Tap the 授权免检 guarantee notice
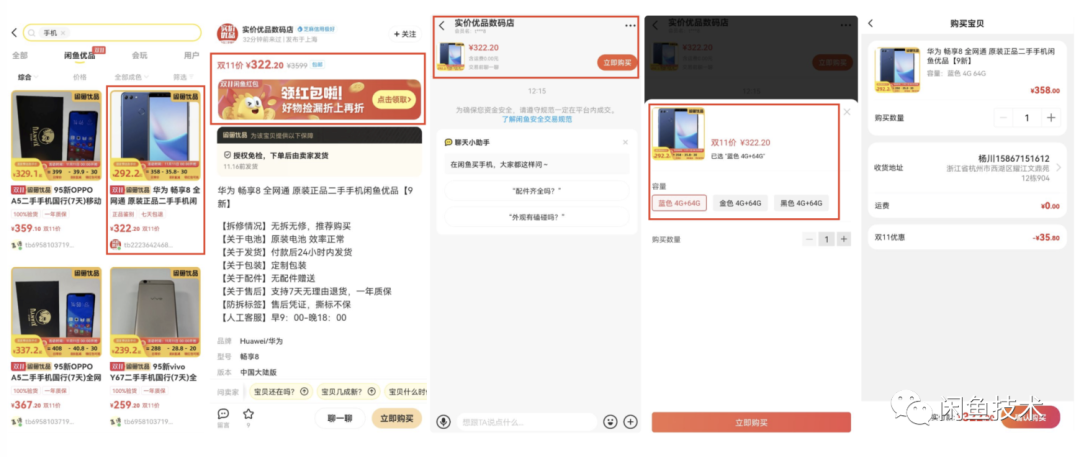 319,160
